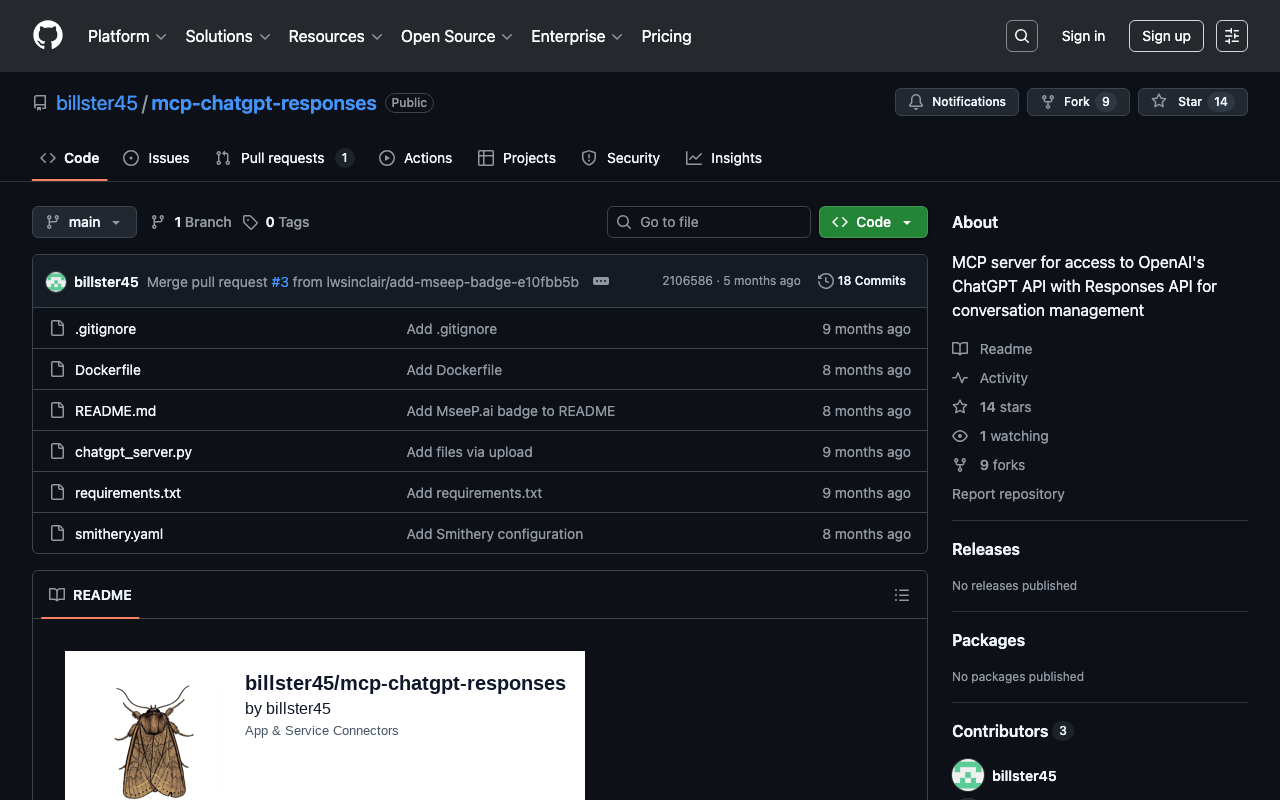This screenshot has width=1280, height=800.
Task: Click the Sign up button
Action: (x=1165, y=36)
